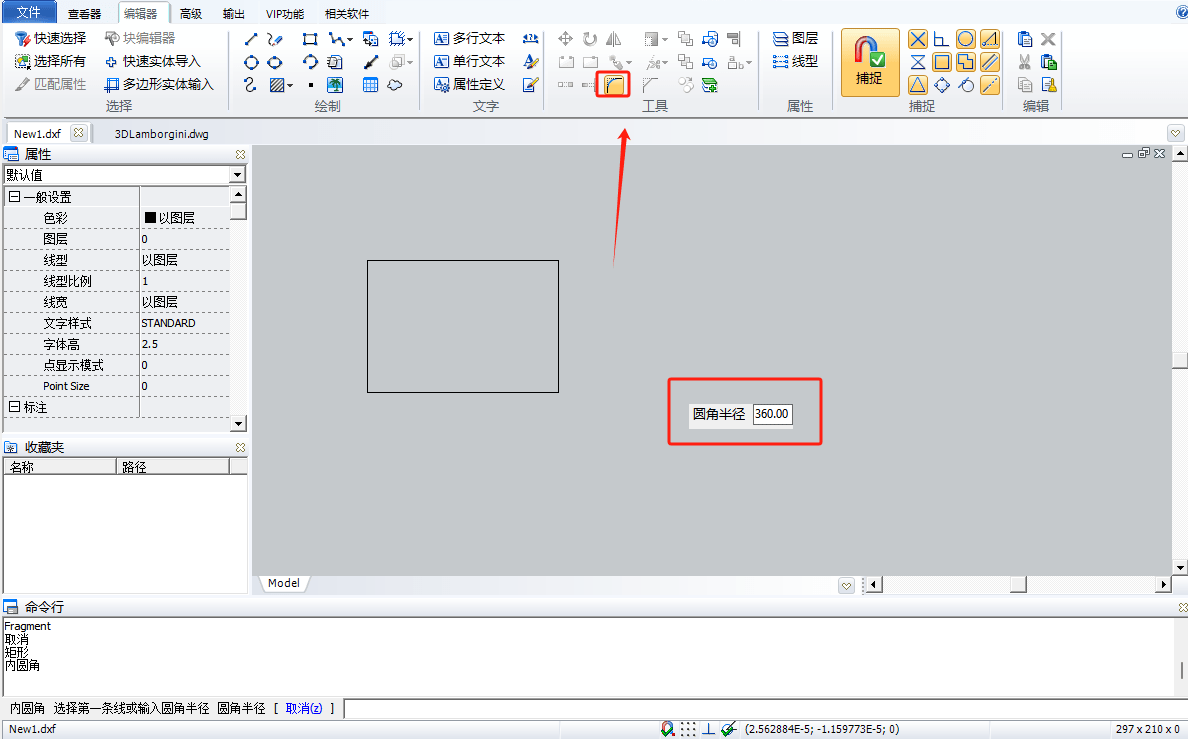The image size is (1188, 739).
Task: Click the black 色彩 color swatch
Action: (150, 218)
